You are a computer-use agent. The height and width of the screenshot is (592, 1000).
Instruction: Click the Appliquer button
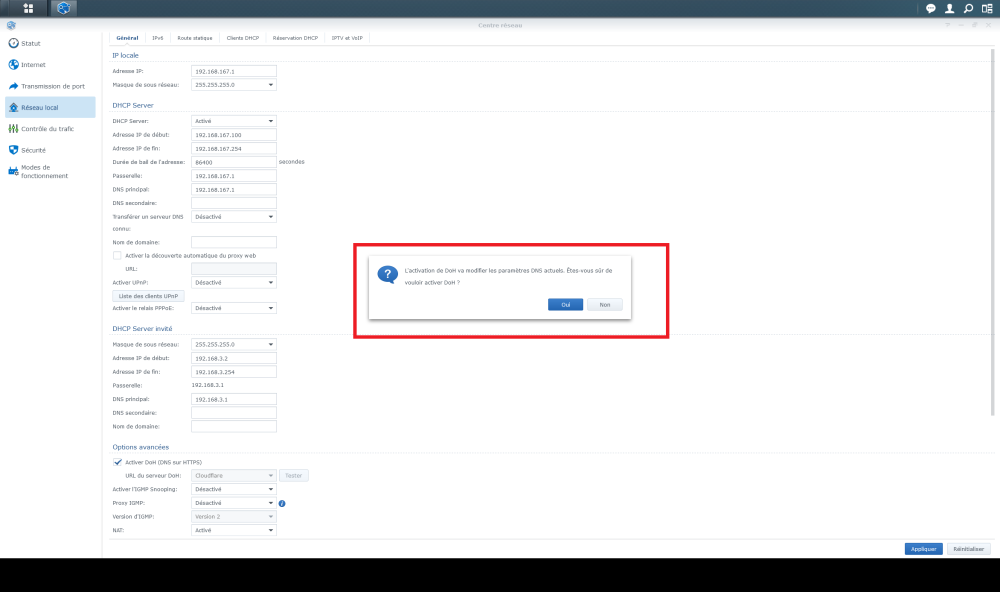pyautogui.click(x=923, y=549)
